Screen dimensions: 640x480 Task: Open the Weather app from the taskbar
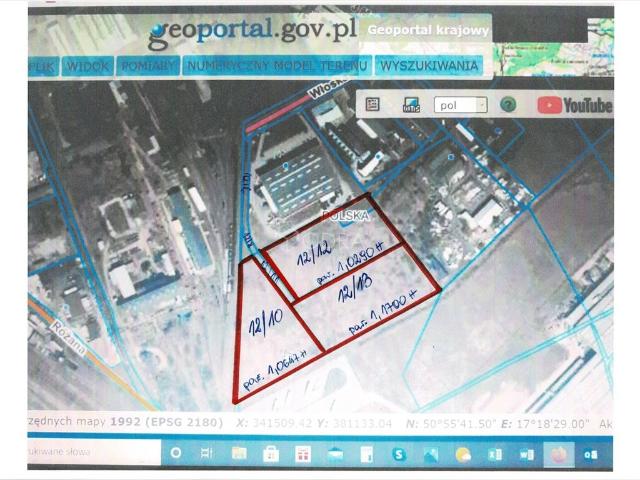[463, 454]
